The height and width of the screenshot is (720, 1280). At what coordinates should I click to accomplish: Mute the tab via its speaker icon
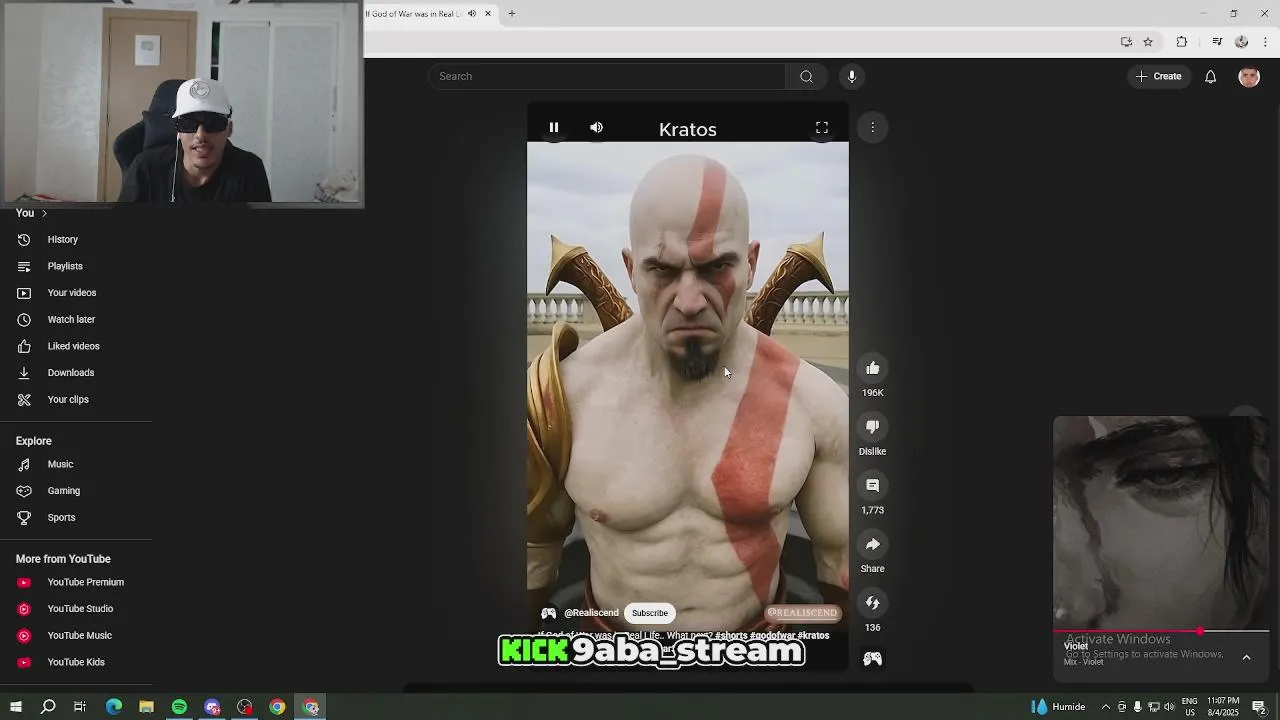tap(472, 13)
